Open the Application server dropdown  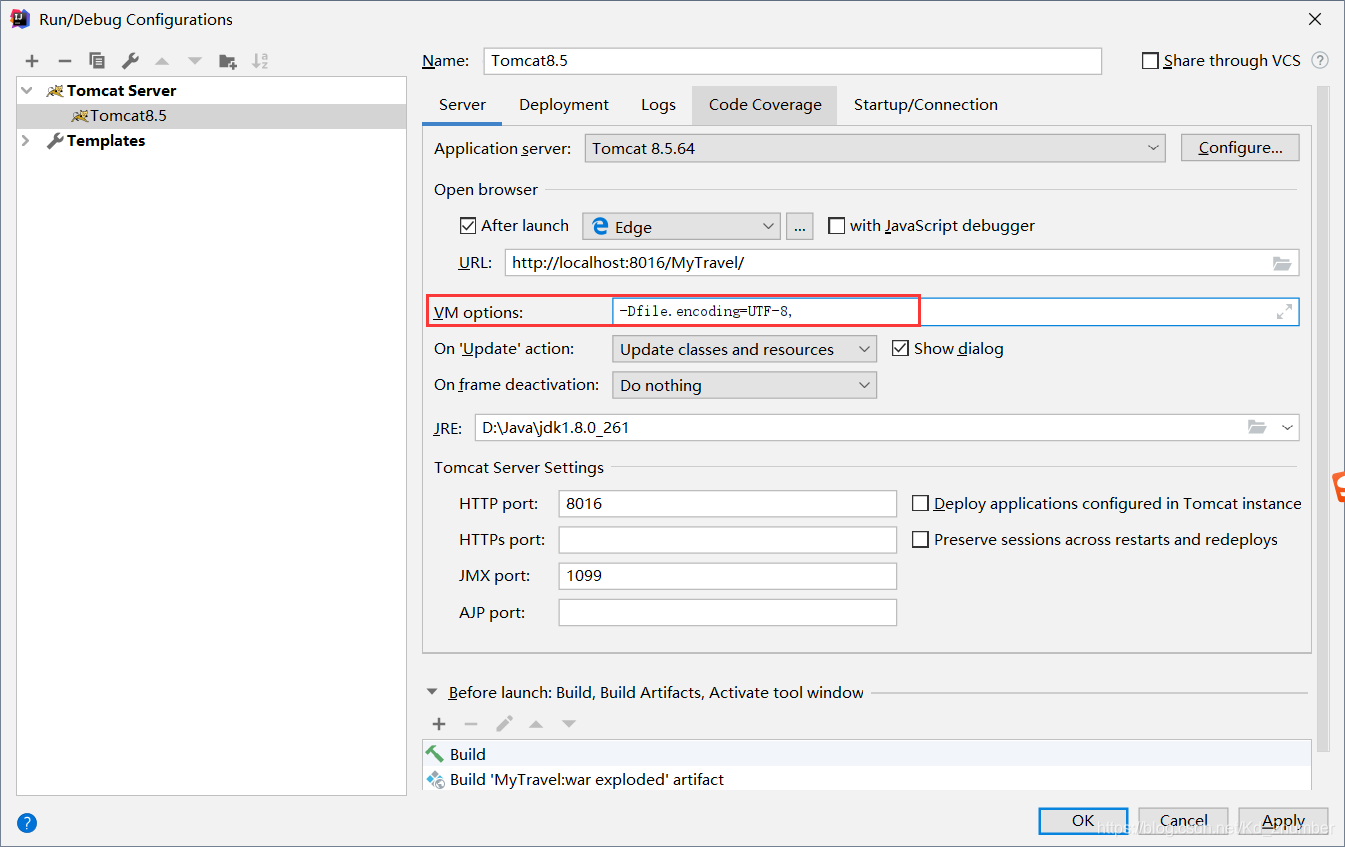click(x=875, y=148)
